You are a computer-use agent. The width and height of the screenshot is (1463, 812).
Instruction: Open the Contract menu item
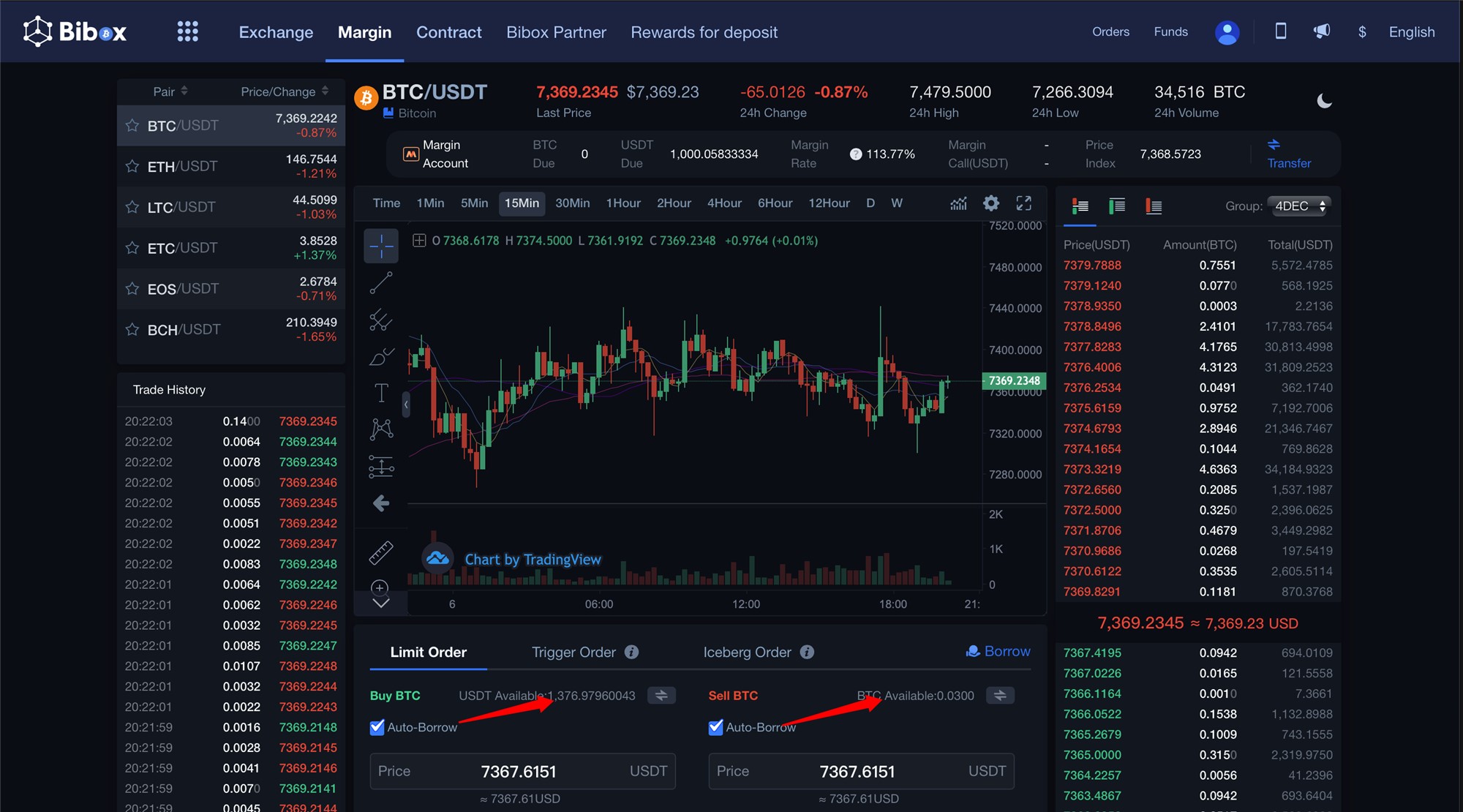pos(448,32)
